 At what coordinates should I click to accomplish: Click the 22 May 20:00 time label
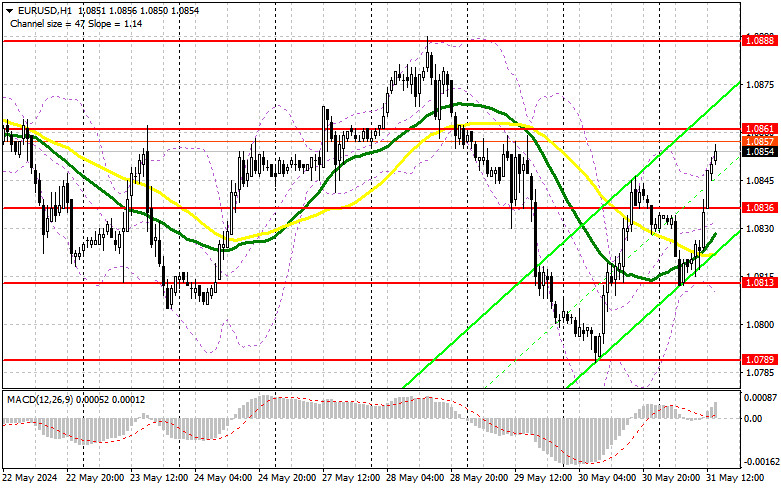pyautogui.click(x=95, y=478)
